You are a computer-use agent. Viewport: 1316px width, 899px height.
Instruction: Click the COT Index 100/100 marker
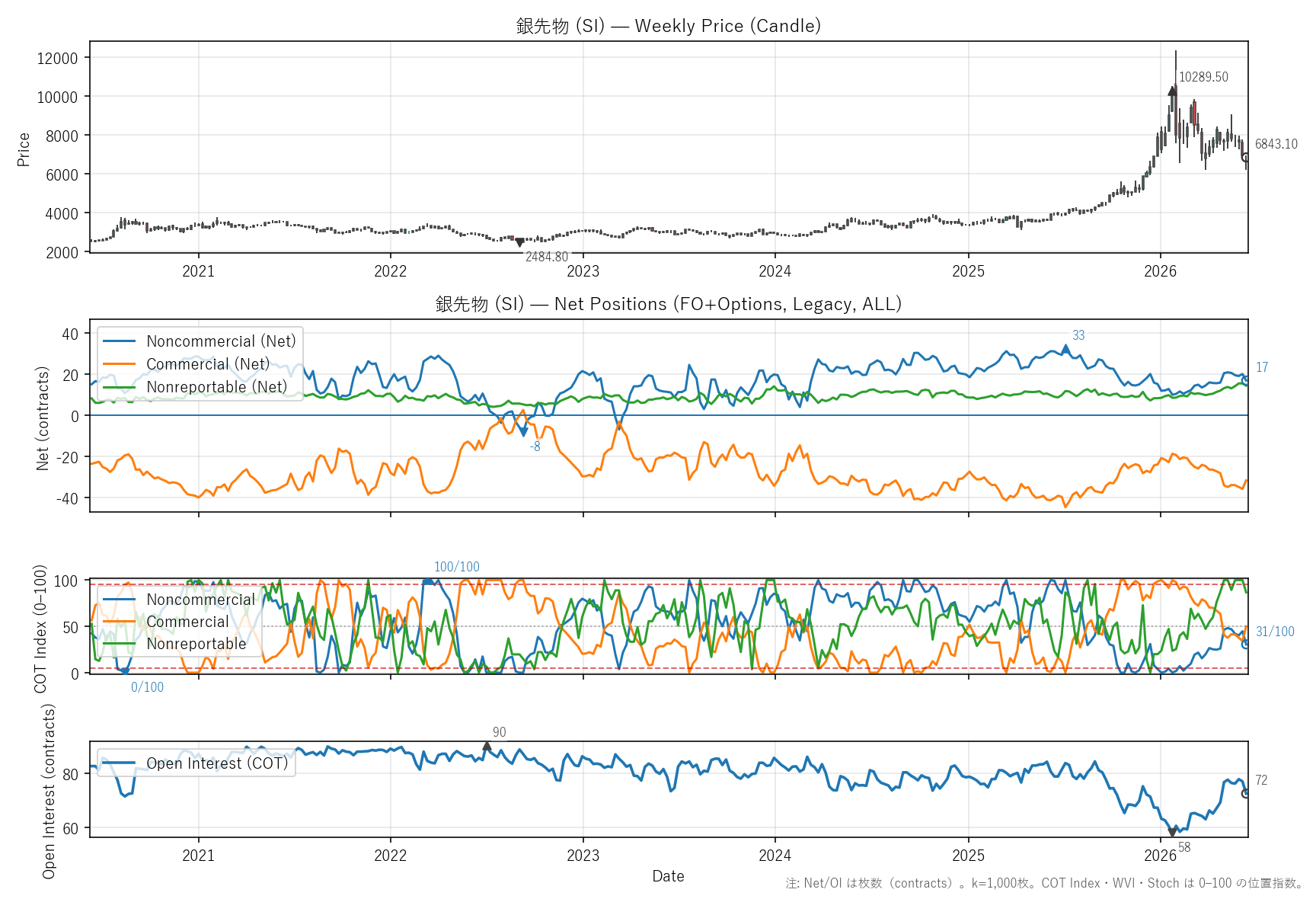pos(428,581)
